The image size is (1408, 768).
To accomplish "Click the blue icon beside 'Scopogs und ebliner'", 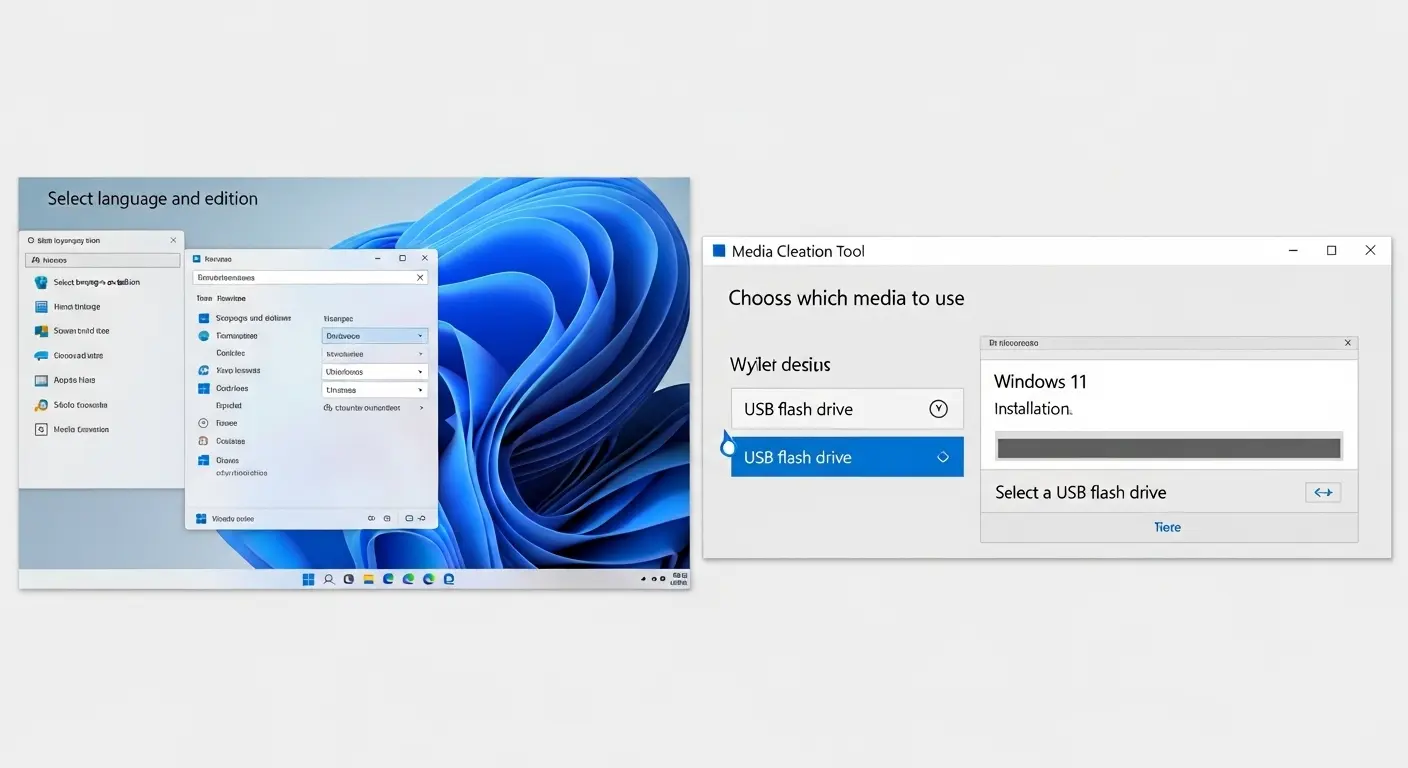I will pos(204,318).
